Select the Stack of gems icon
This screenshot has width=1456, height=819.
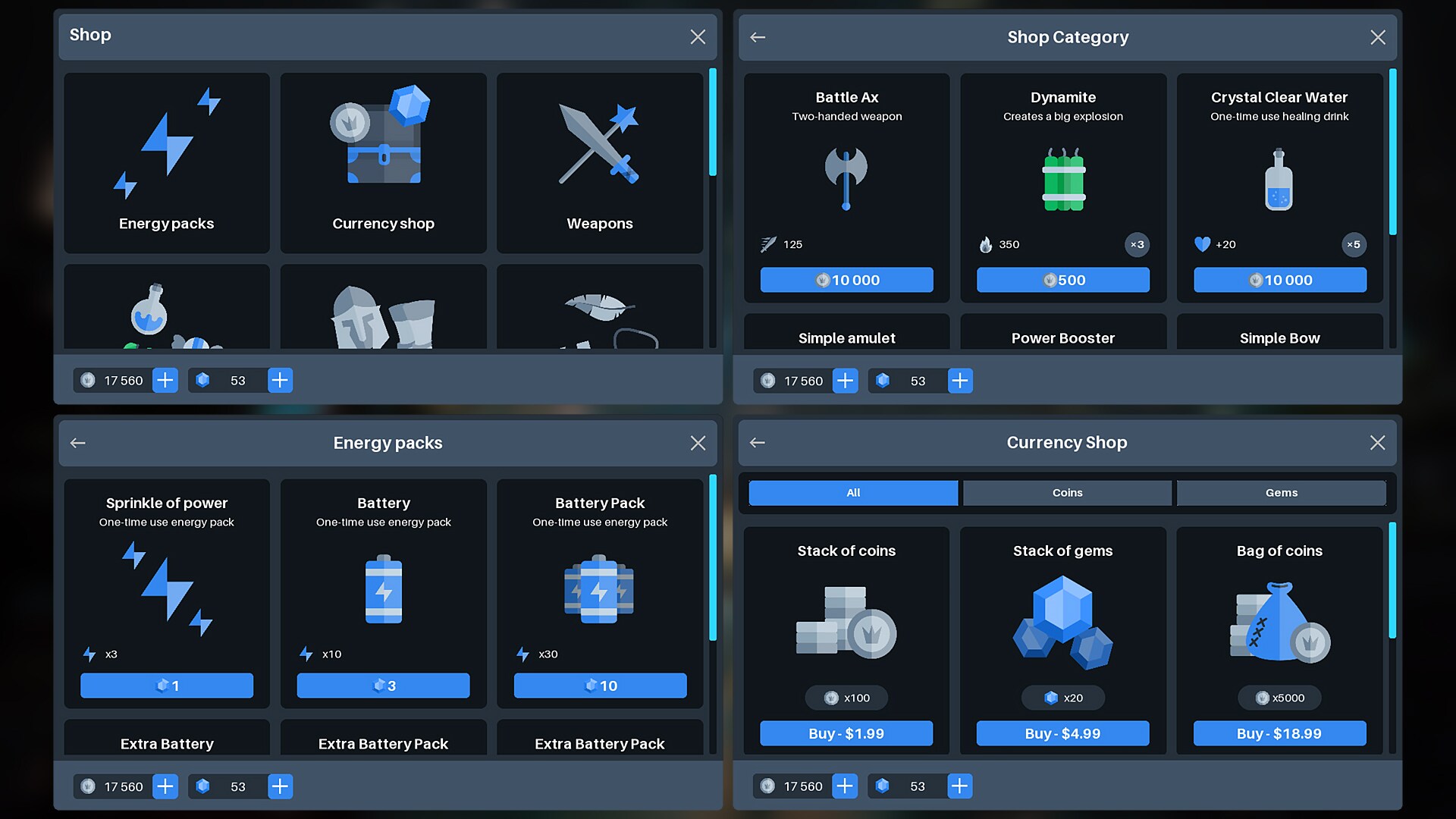[x=1063, y=622]
